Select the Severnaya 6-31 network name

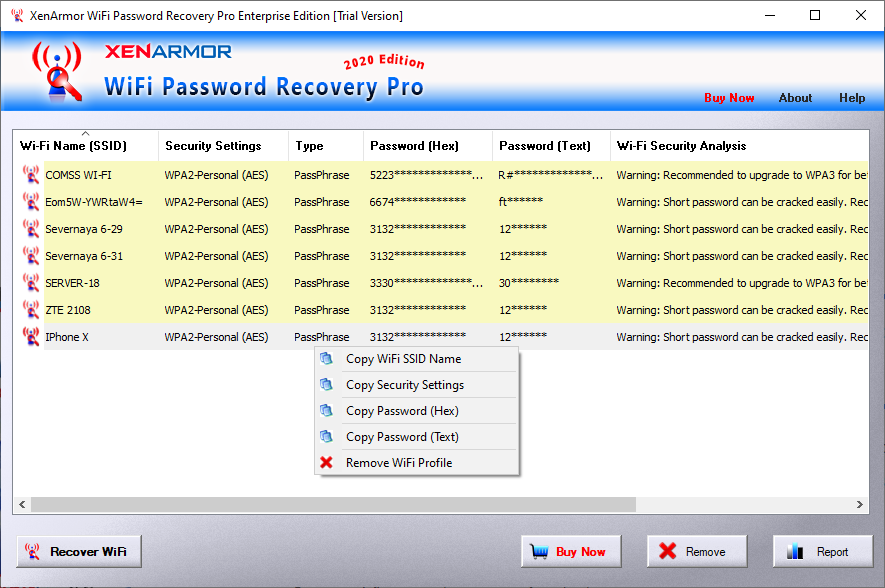point(84,256)
